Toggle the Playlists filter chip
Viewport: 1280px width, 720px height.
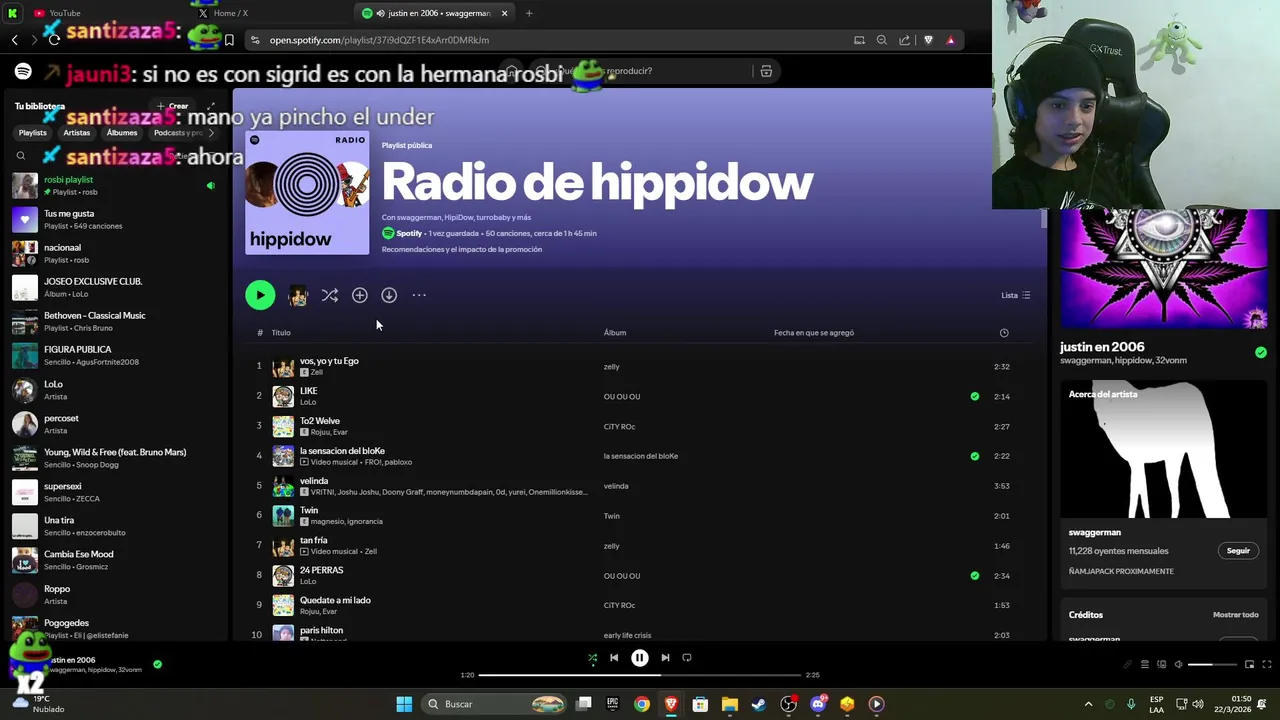coord(32,133)
